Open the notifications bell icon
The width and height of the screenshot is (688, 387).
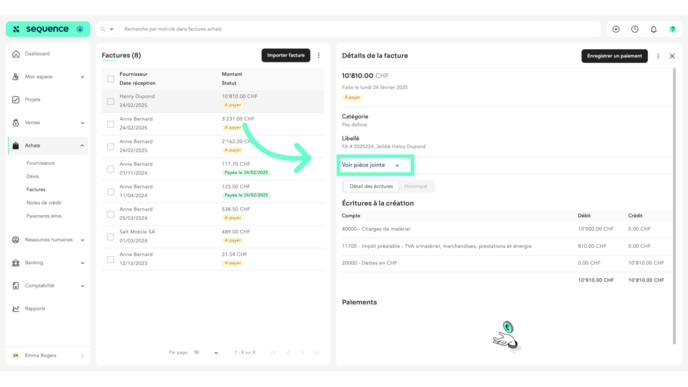pos(653,29)
